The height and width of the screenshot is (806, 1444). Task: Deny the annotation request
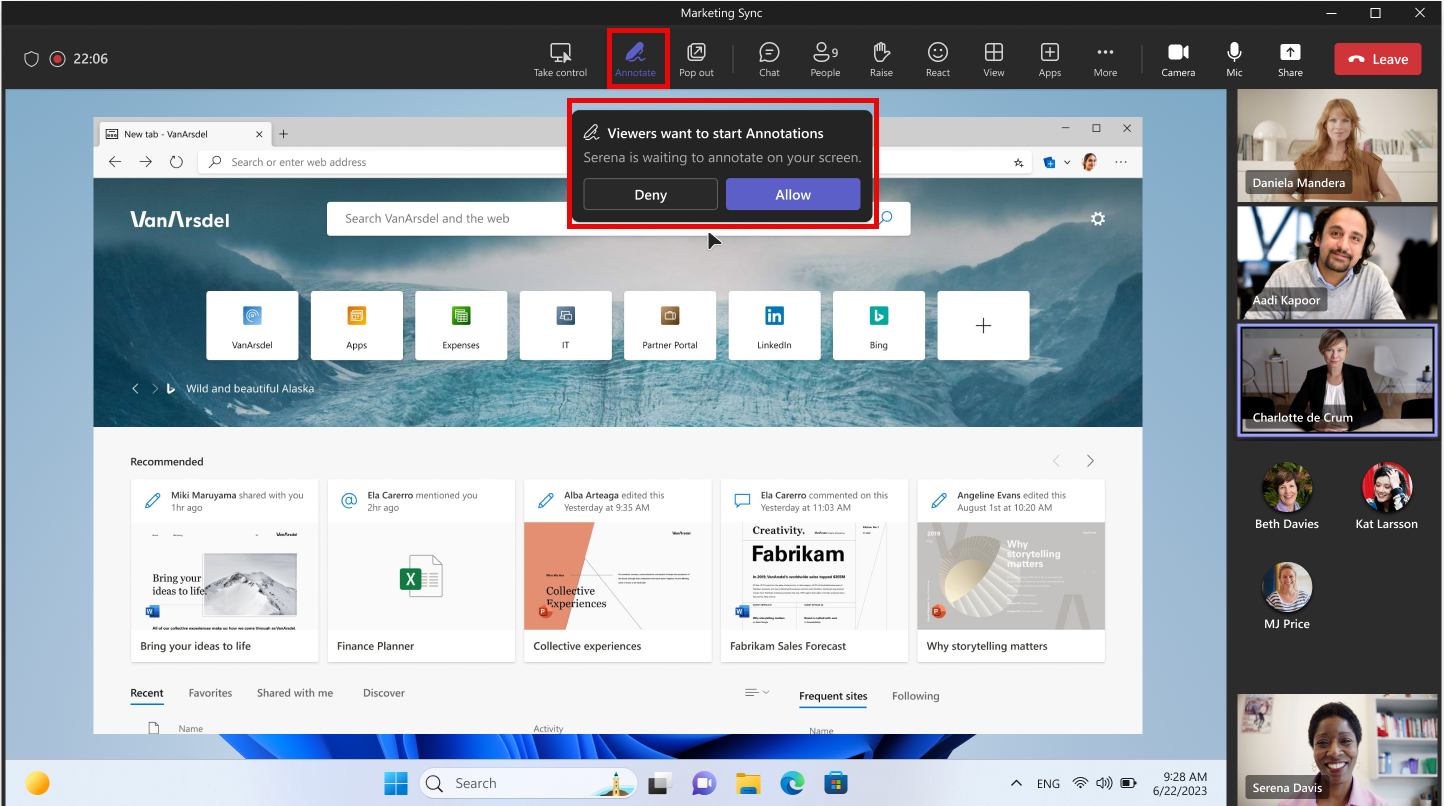point(650,194)
